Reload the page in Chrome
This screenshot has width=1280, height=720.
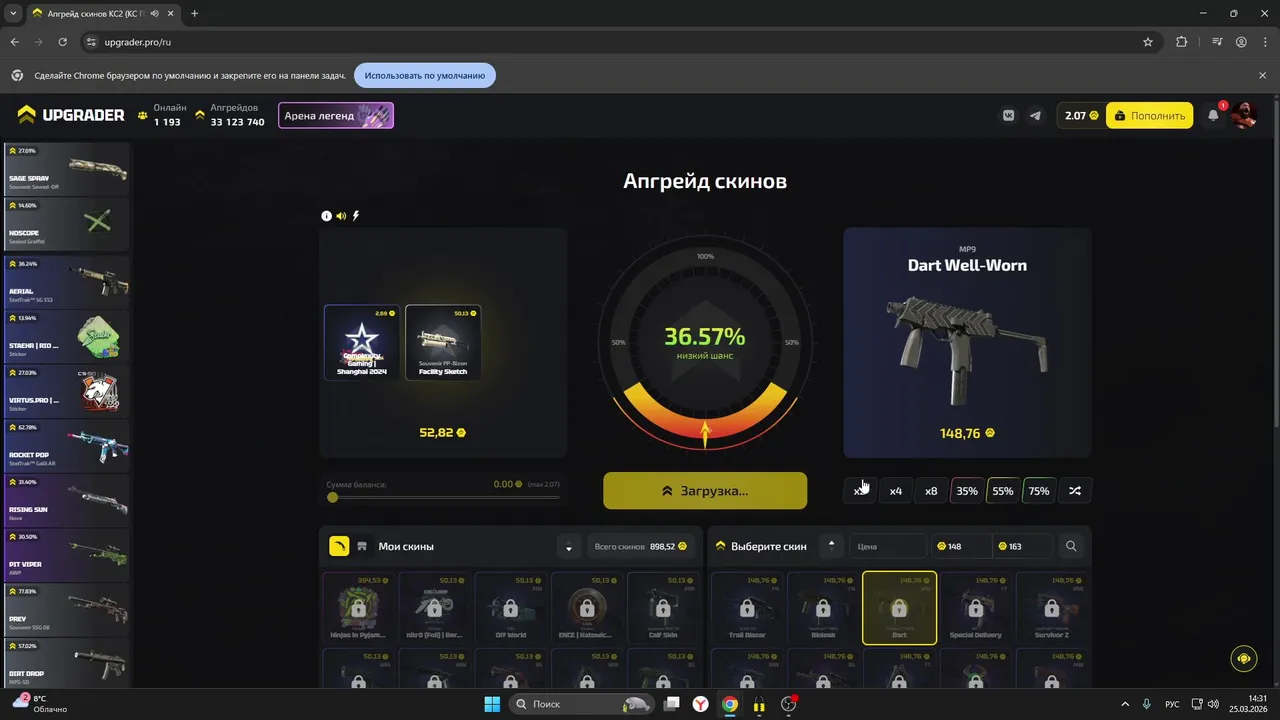63,42
